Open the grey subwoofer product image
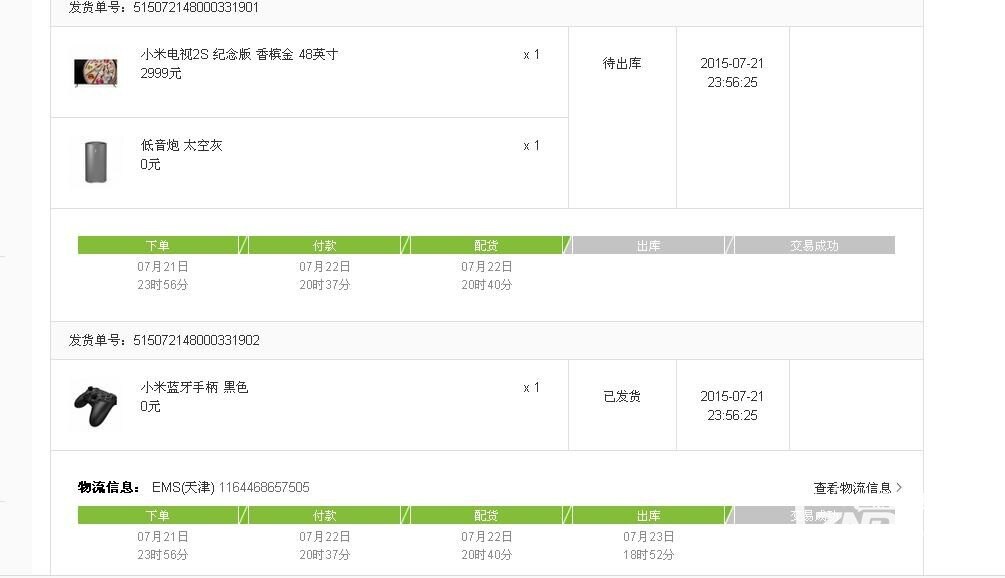Image resolution: width=1005 pixels, height=578 pixels. 96,162
